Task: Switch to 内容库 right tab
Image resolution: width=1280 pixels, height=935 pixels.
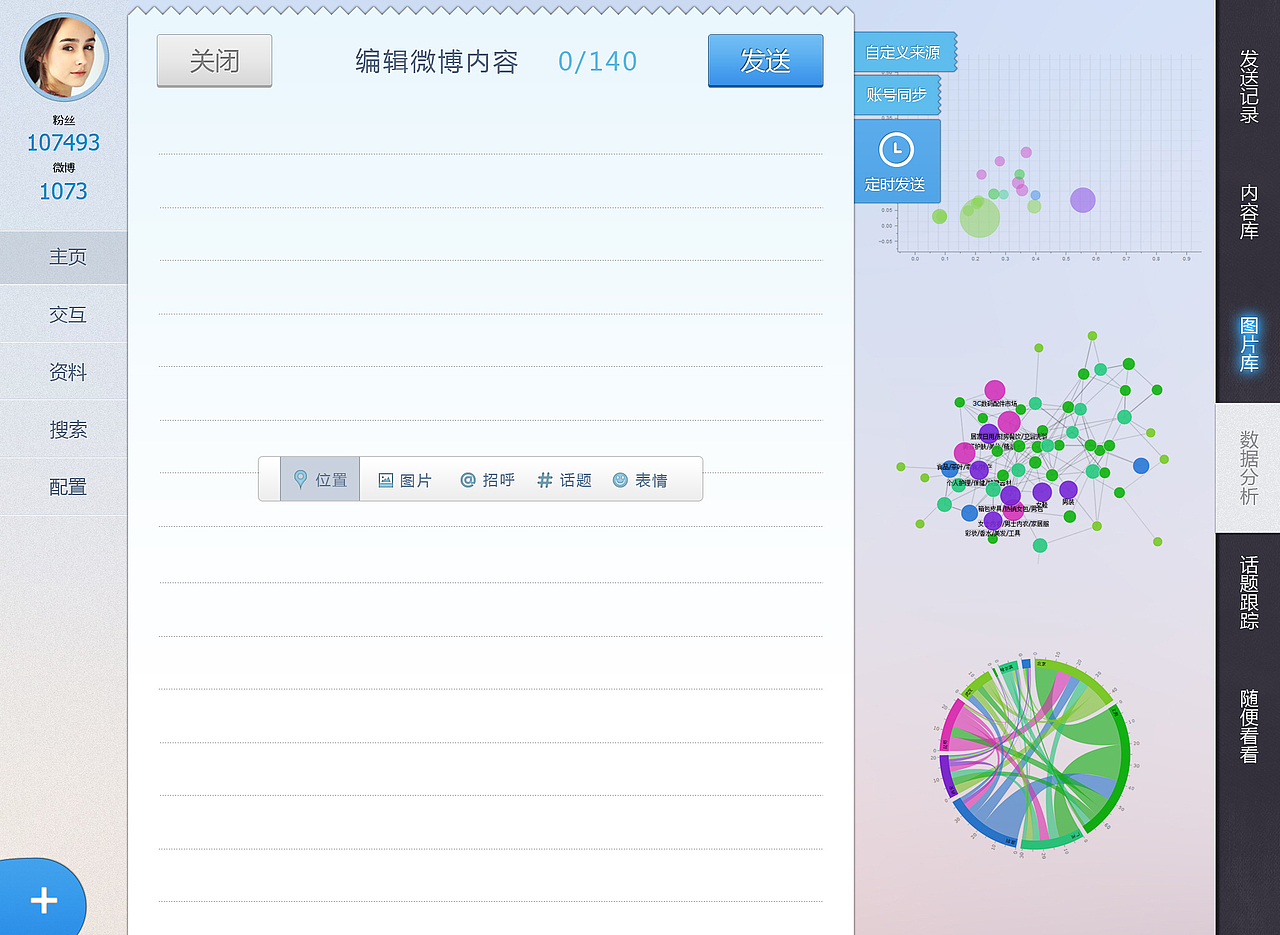Action: point(1249,211)
